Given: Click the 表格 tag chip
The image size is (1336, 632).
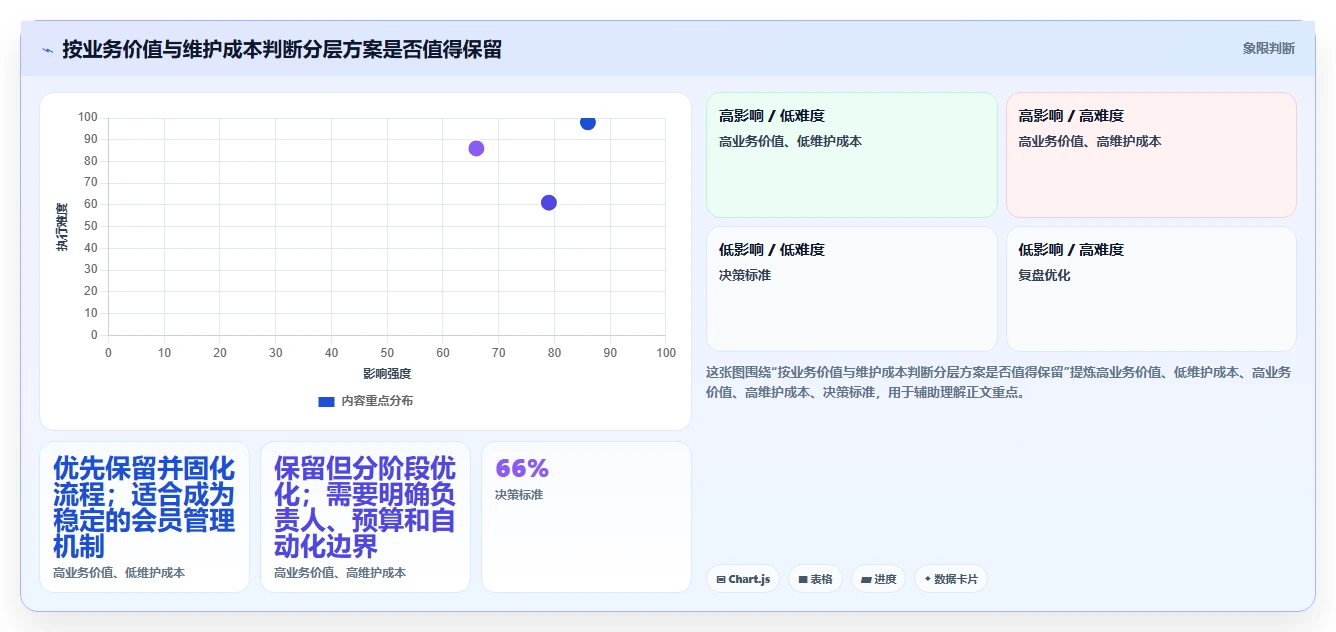Looking at the screenshot, I should 815,579.
